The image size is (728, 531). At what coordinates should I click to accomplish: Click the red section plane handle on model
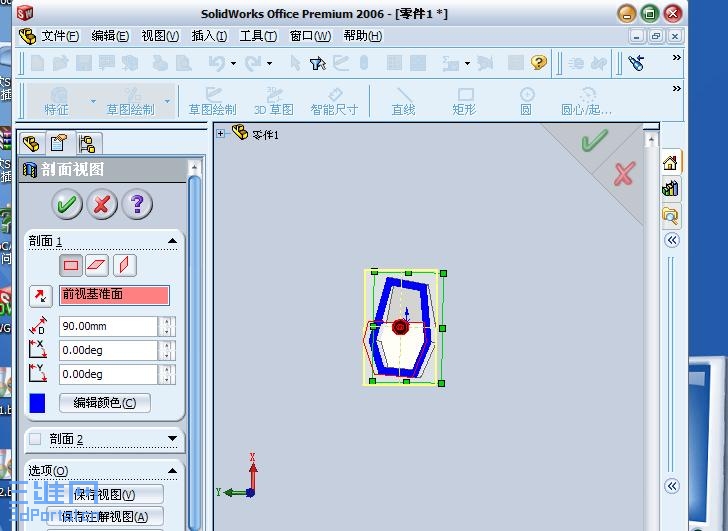click(x=400, y=327)
